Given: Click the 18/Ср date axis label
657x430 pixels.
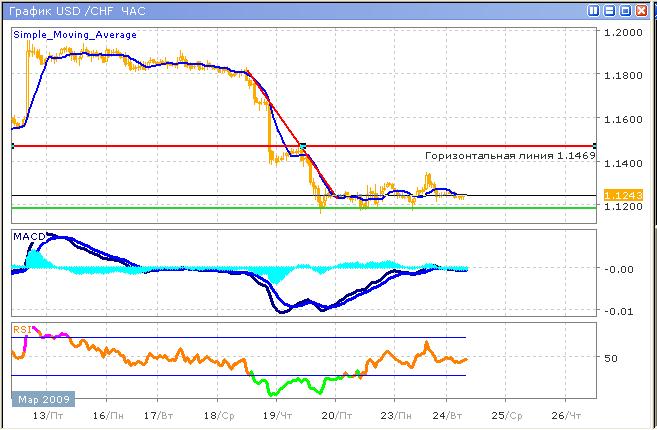Looking at the screenshot, I should click(x=219, y=416).
